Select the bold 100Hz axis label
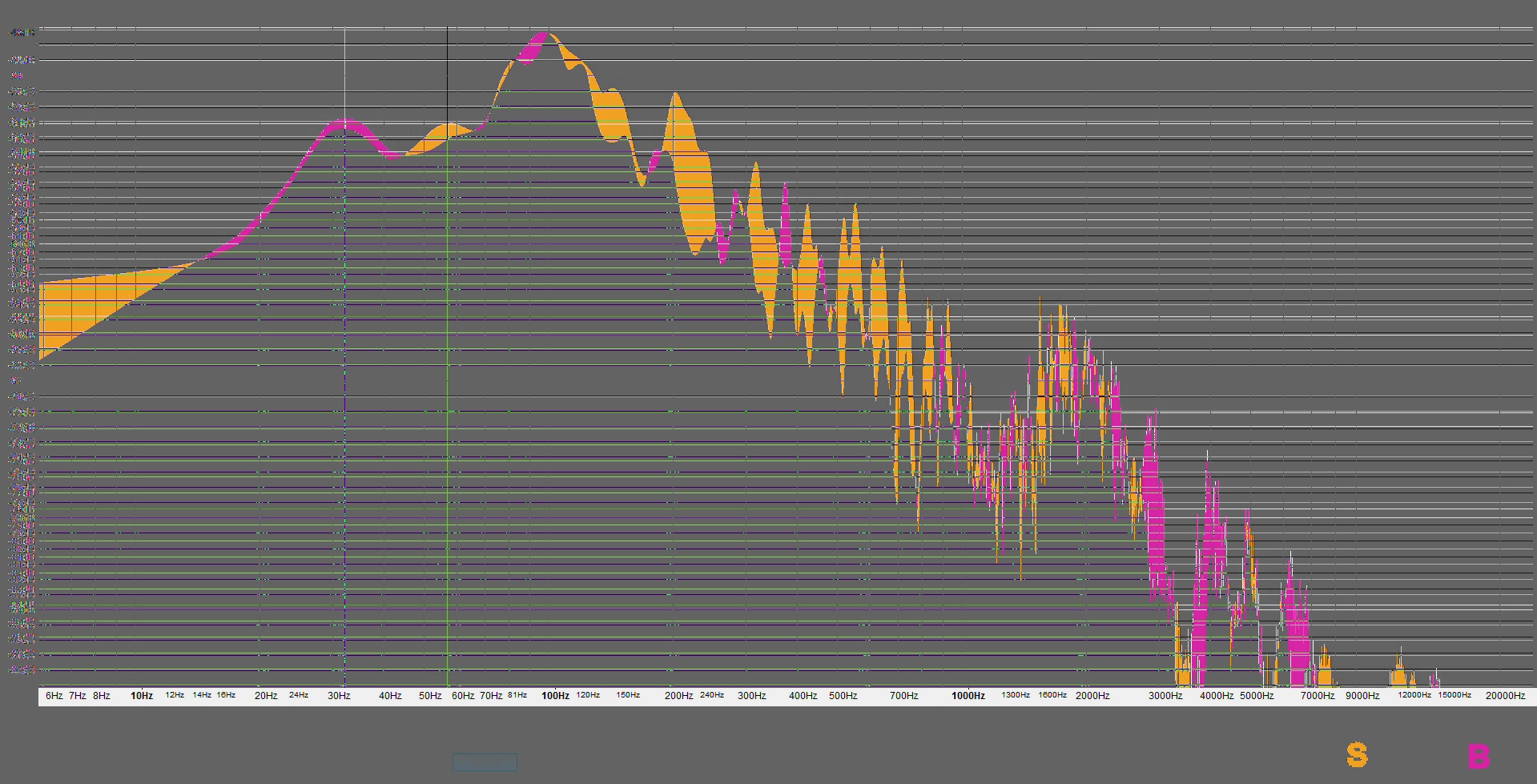The height and width of the screenshot is (784, 1537). (554, 696)
